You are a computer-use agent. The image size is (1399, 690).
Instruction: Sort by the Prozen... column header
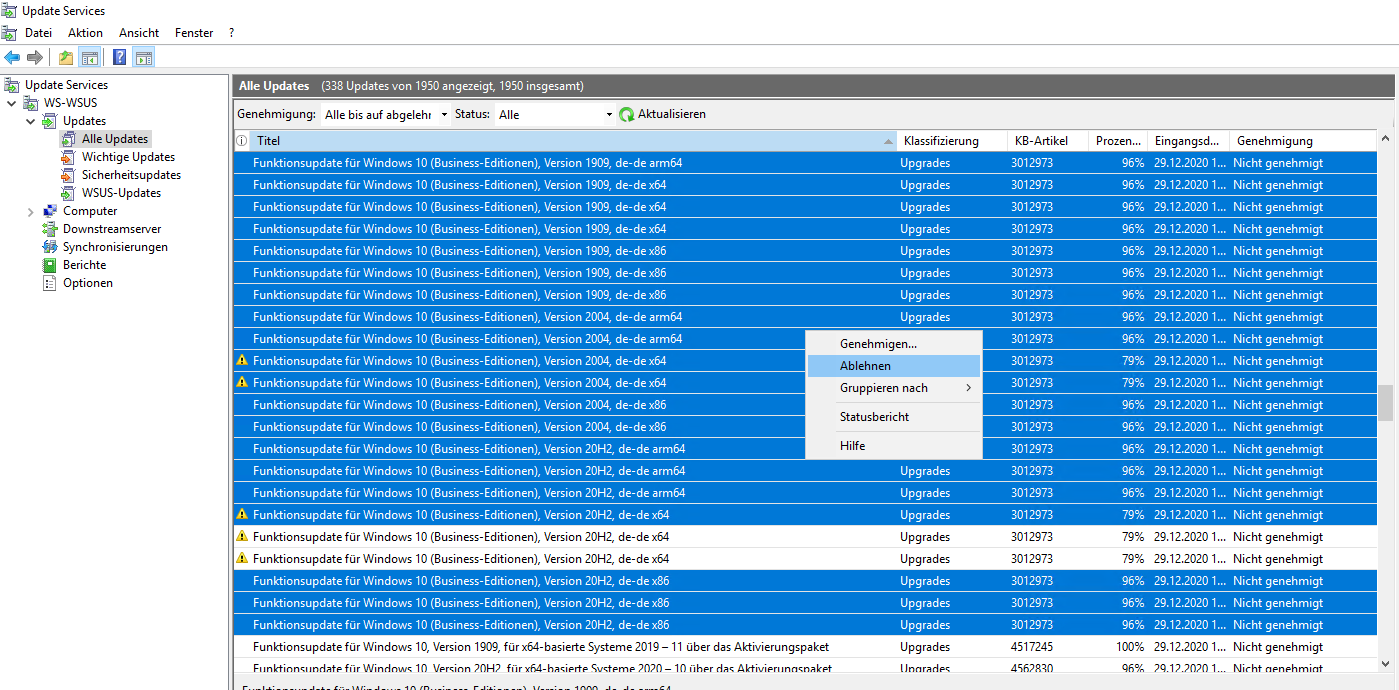click(x=1117, y=141)
